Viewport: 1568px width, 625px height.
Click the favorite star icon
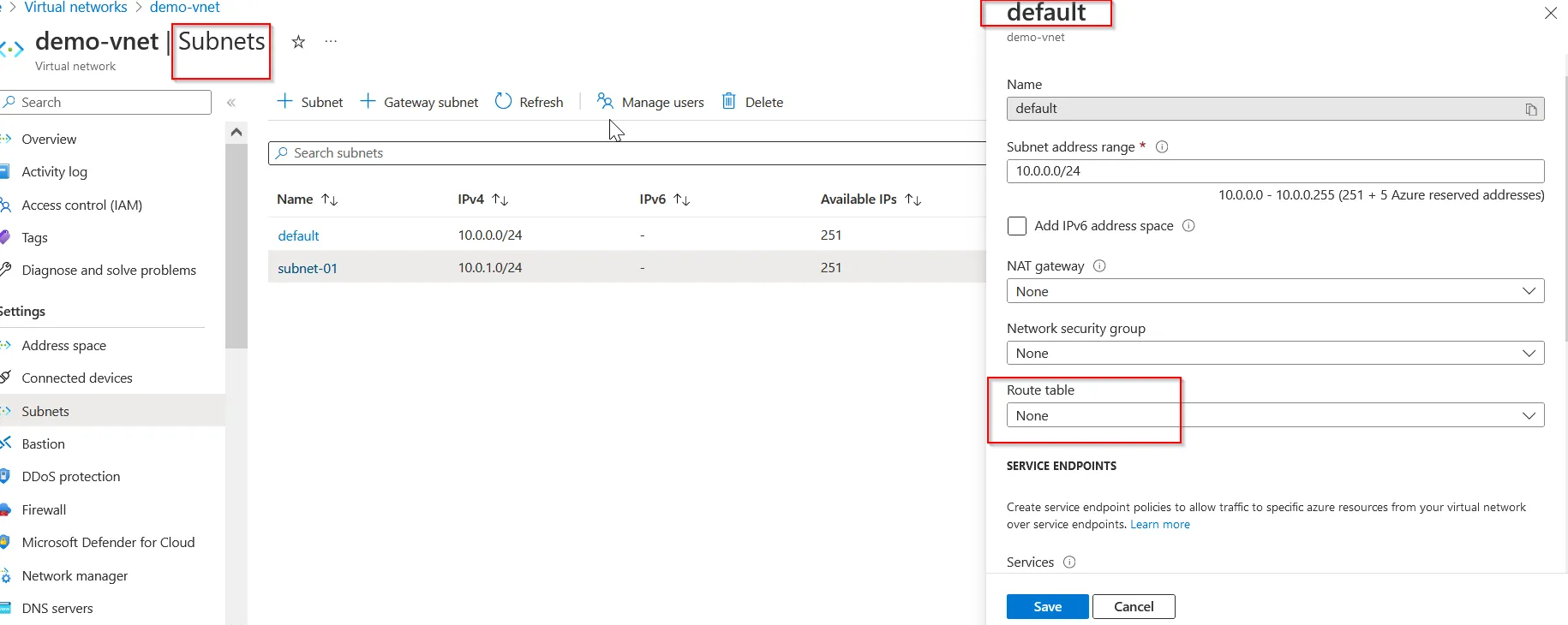[x=298, y=42]
